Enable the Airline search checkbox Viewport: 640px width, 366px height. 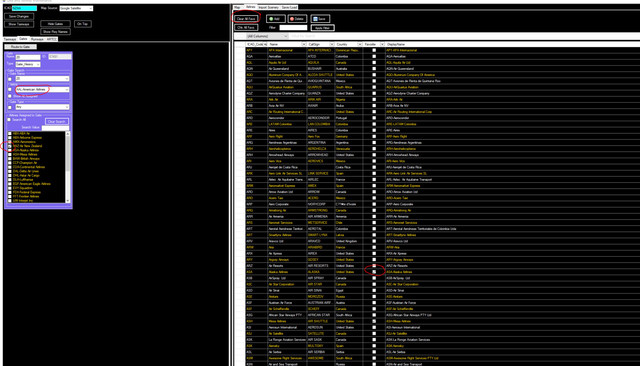(10, 90)
